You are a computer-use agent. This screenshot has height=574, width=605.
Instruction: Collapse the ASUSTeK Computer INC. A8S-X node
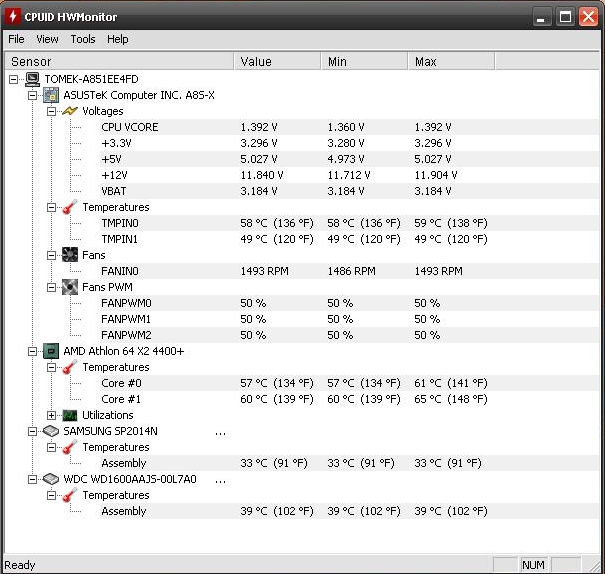(32, 95)
